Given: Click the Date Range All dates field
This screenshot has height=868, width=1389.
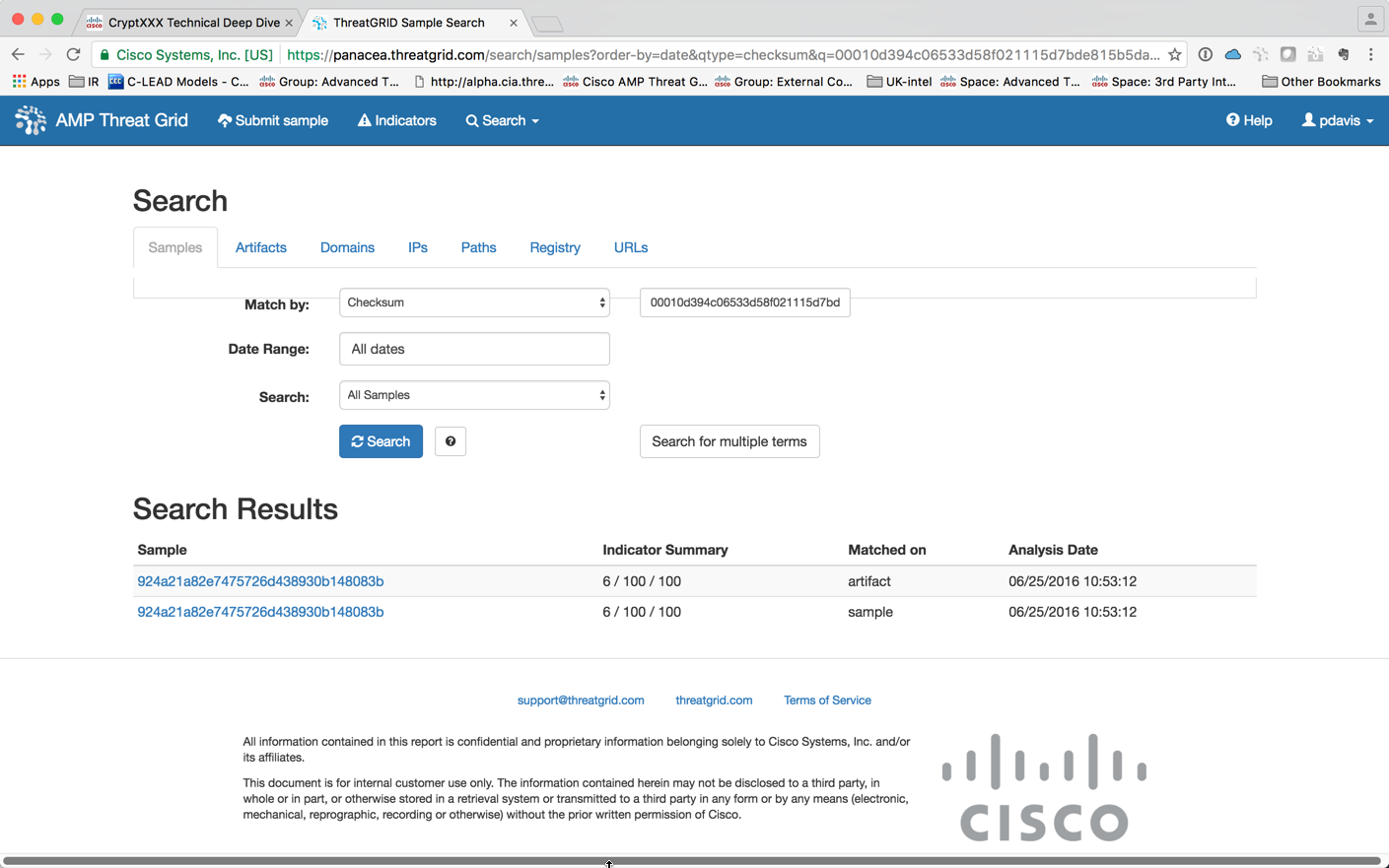Looking at the screenshot, I should [x=474, y=349].
